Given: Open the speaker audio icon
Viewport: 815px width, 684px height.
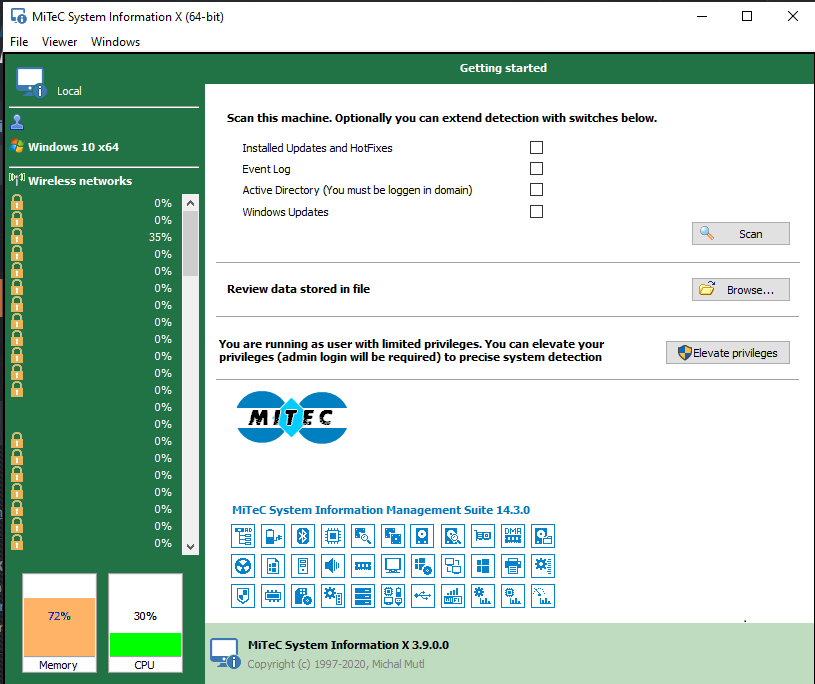Looking at the screenshot, I should click(333, 565).
